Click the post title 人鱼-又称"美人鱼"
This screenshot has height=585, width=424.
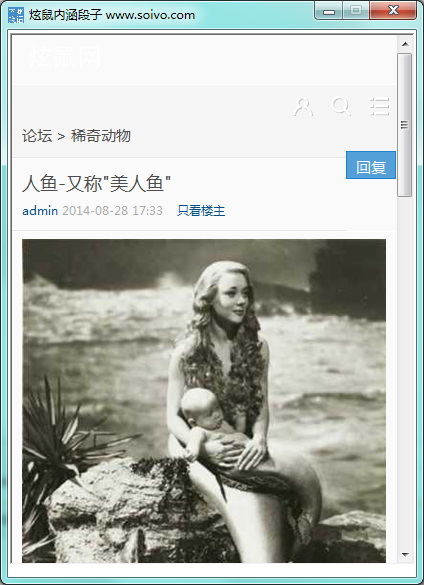(96, 183)
